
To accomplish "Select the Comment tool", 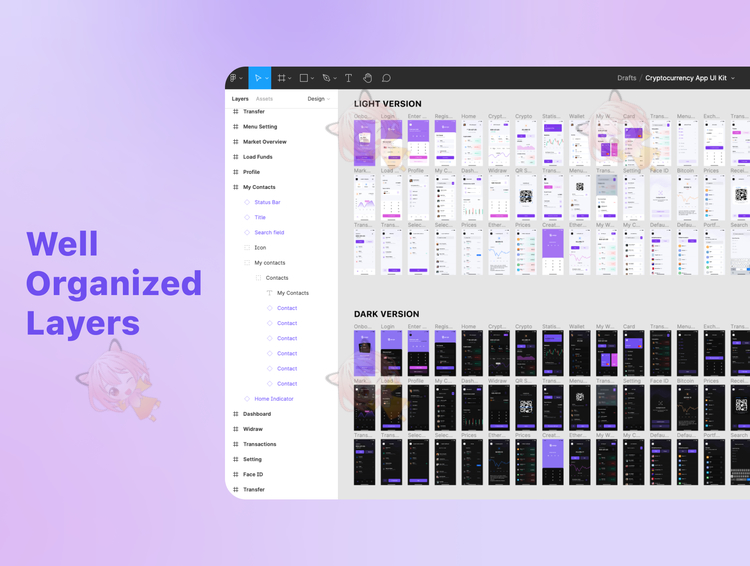I will click(386, 78).
